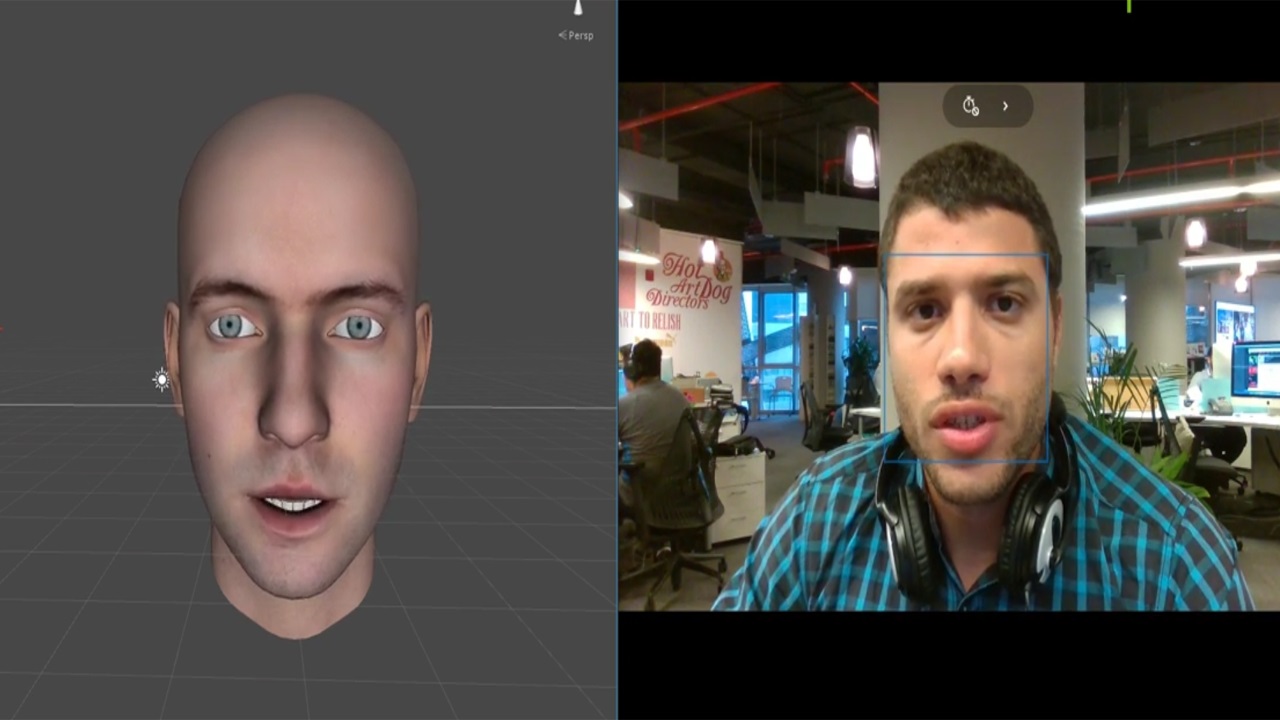
Task: Open the view orientation menu via the scene gizmo
Action: point(578,10)
